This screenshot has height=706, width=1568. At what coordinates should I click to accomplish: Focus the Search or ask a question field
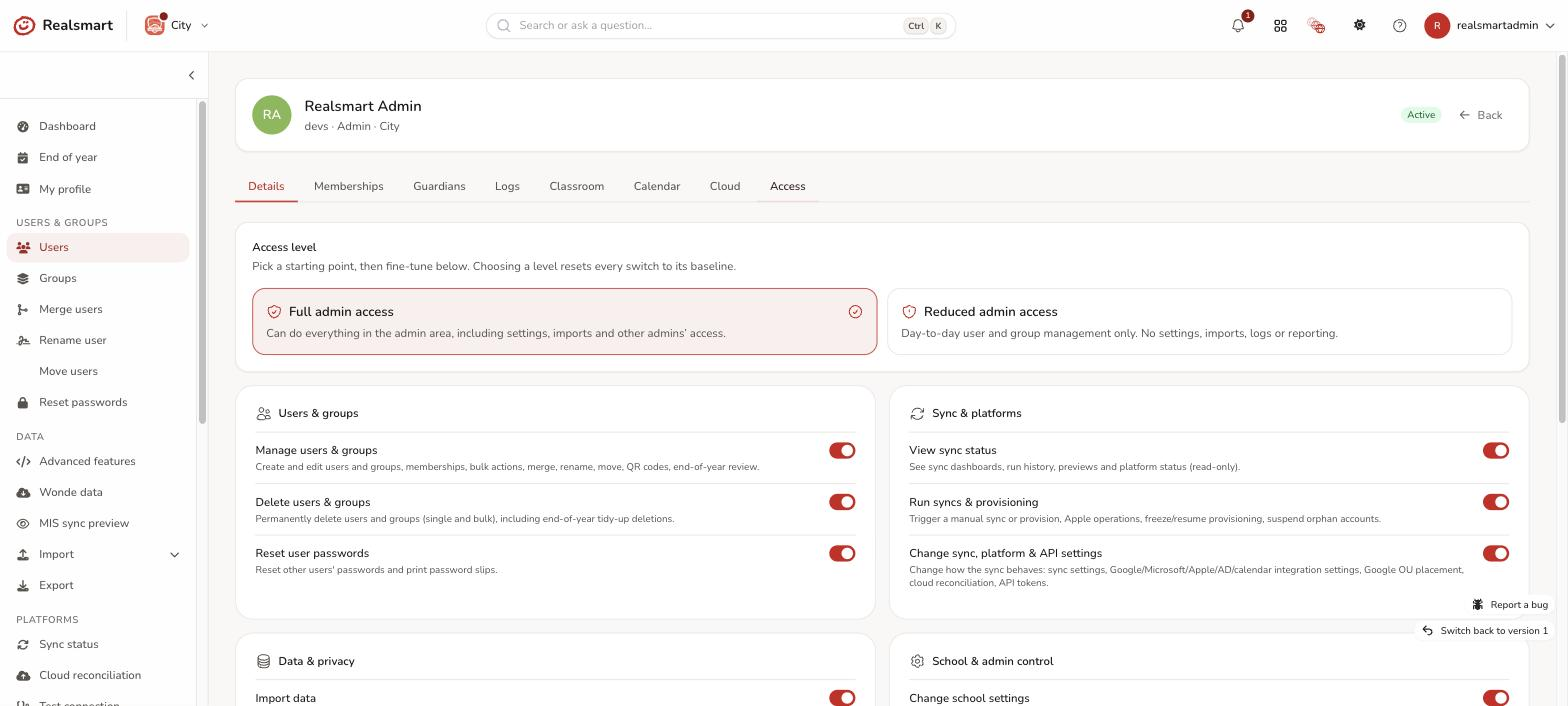pyautogui.click(x=720, y=26)
